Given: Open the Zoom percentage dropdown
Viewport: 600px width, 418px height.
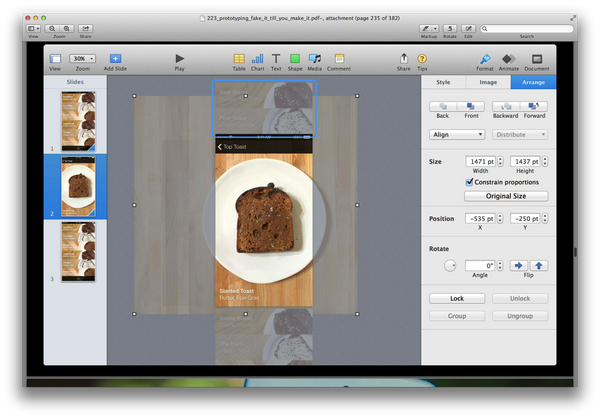Looking at the screenshot, I should [83, 59].
